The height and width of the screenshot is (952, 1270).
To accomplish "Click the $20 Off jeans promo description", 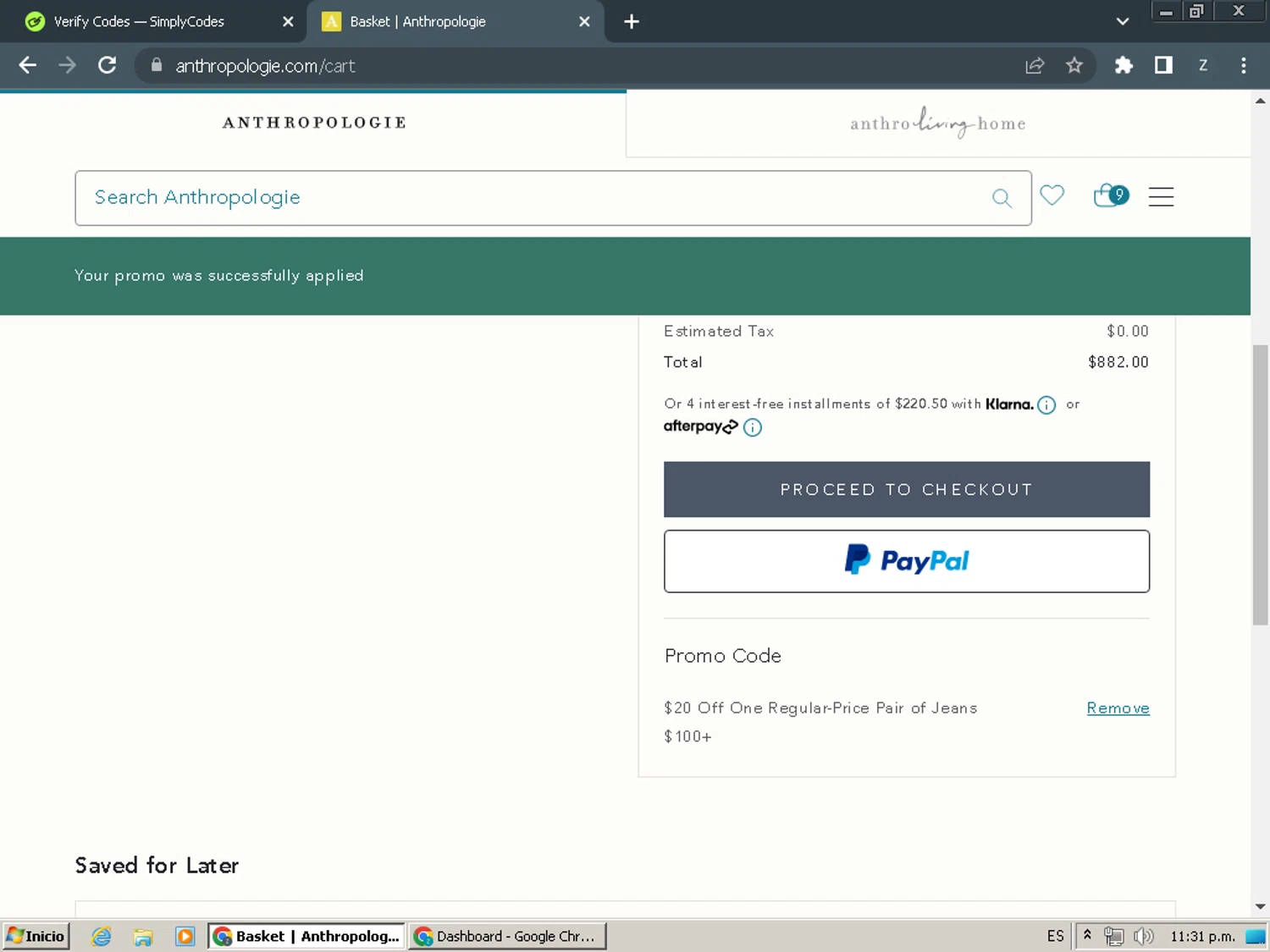I will point(820,722).
